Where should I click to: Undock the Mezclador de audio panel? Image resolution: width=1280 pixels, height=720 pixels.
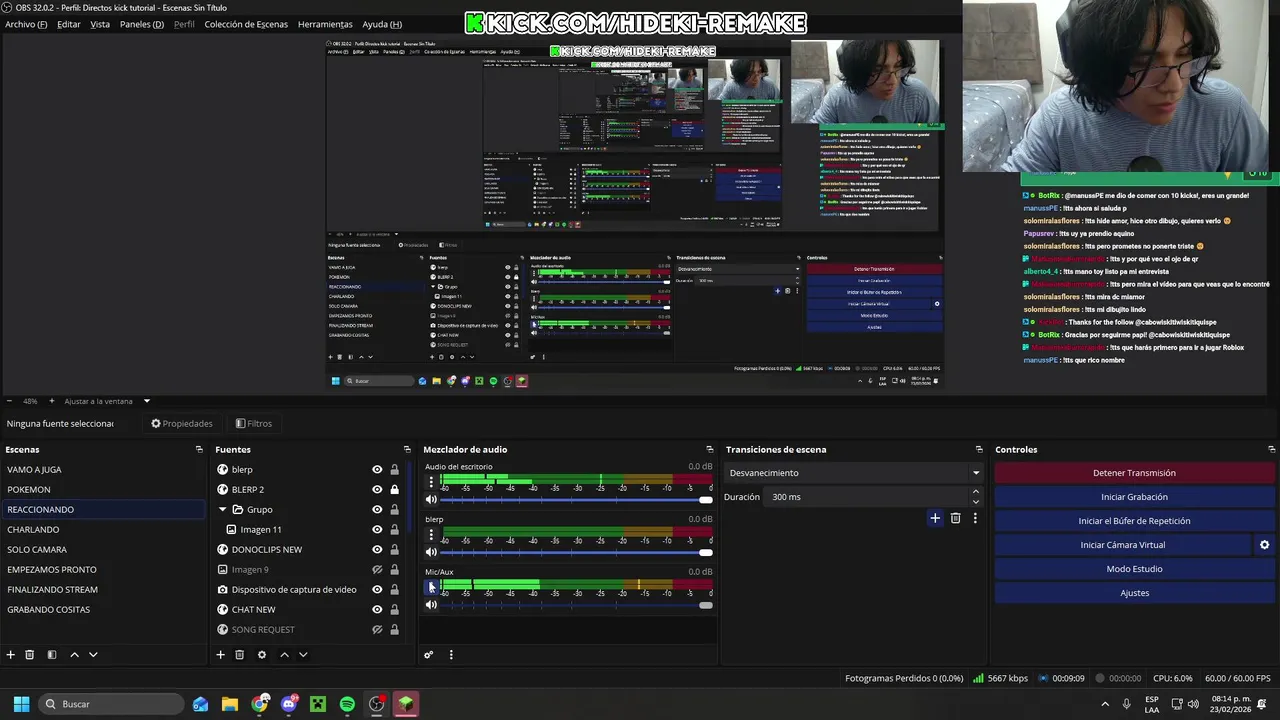[710, 450]
